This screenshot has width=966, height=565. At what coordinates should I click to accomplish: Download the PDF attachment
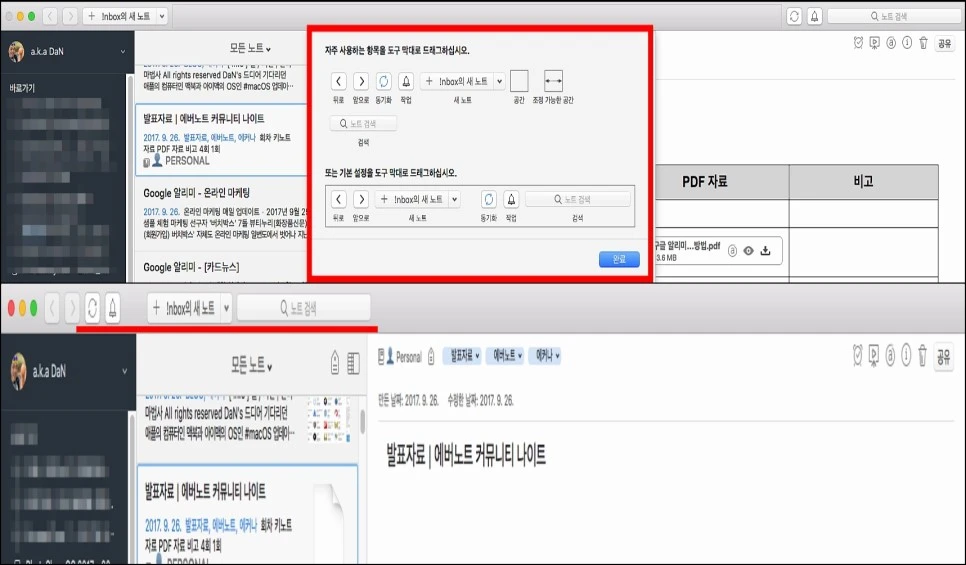tap(765, 251)
